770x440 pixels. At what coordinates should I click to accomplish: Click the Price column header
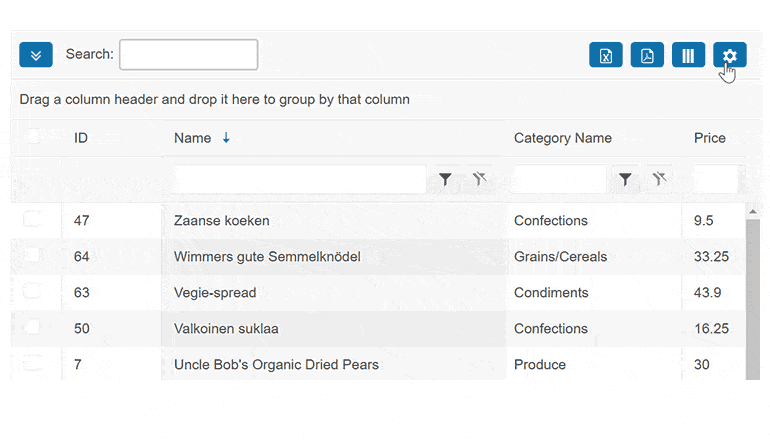coord(710,138)
